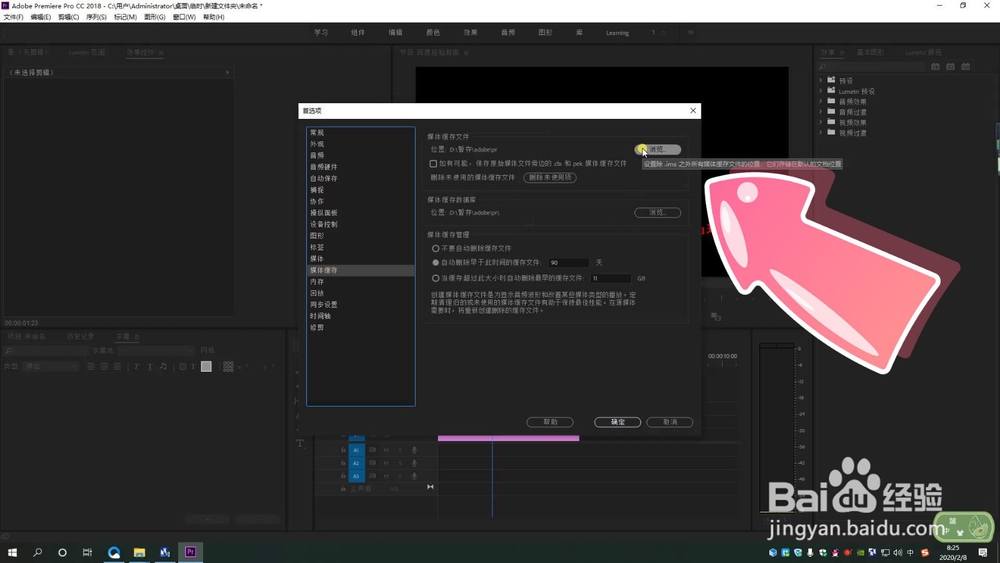Expand the 视频过渡 folder
This screenshot has width=1000, height=563.
[x=821, y=133]
